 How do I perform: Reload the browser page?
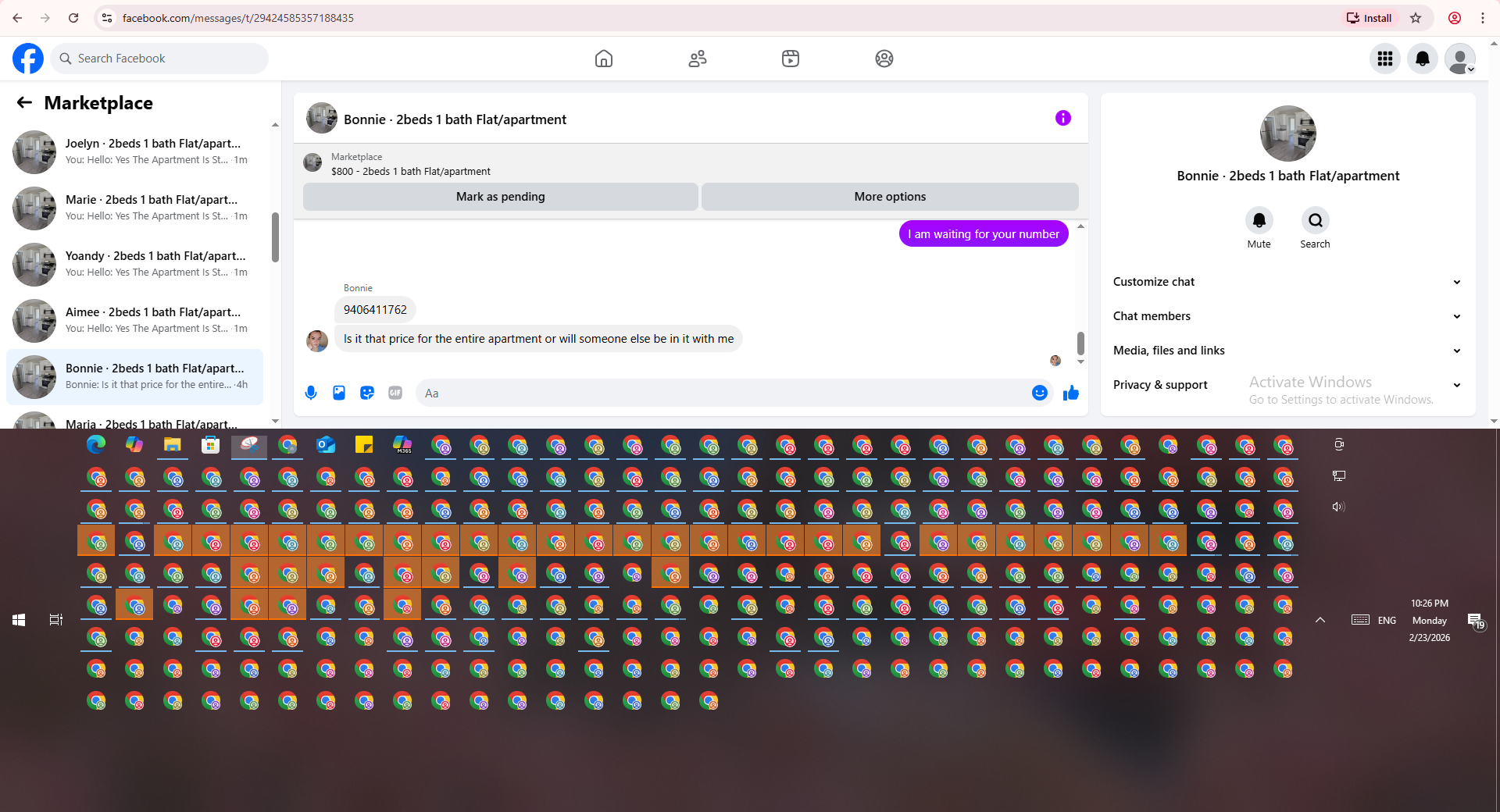(x=73, y=18)
